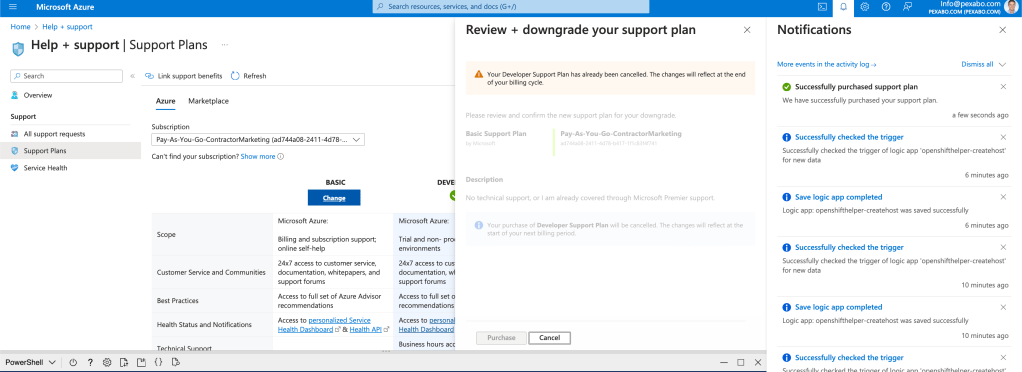Open the PowerShell shell type dropdown
Image resolution: width=1022 pixels, height=372 pixels.
31,362
